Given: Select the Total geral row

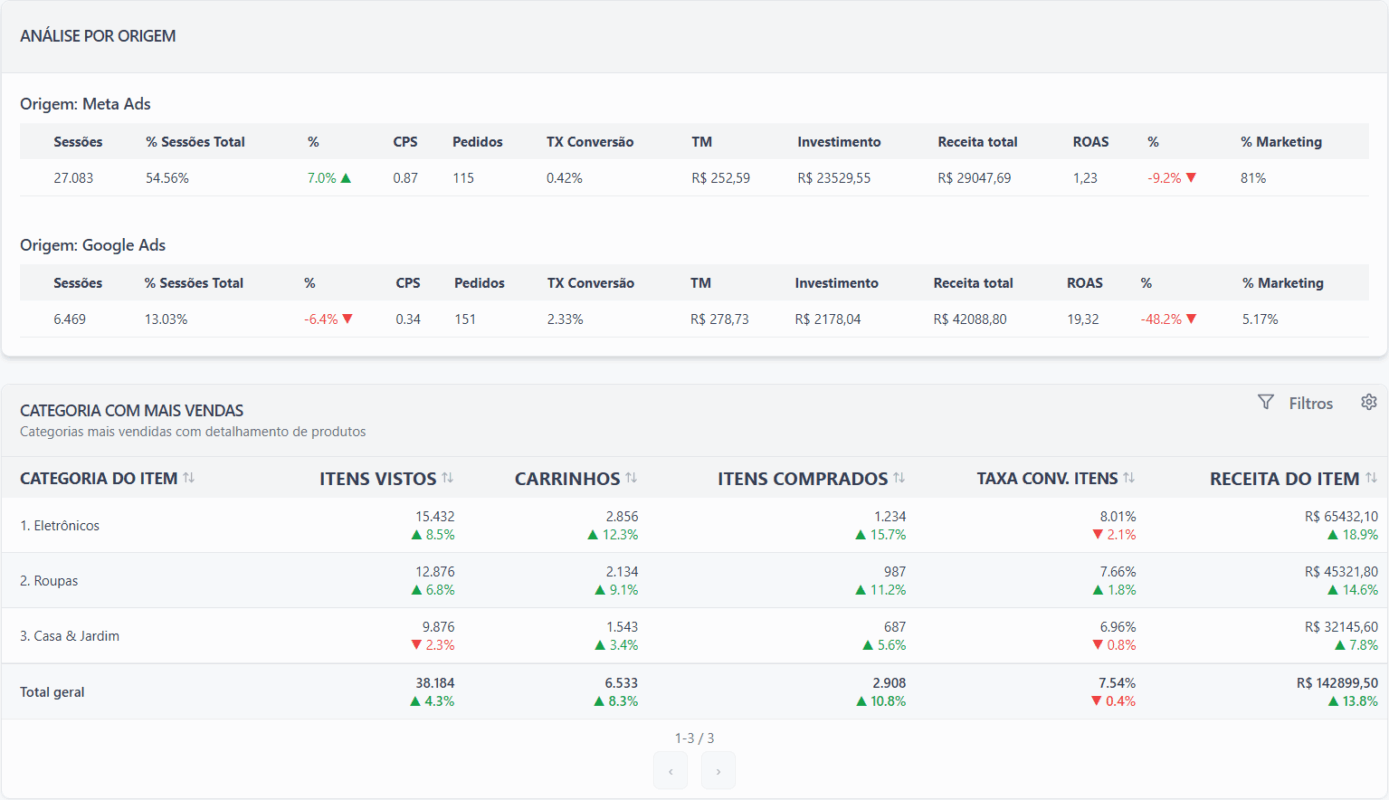Looking at the screenshot, I should [x=694, y=691].
